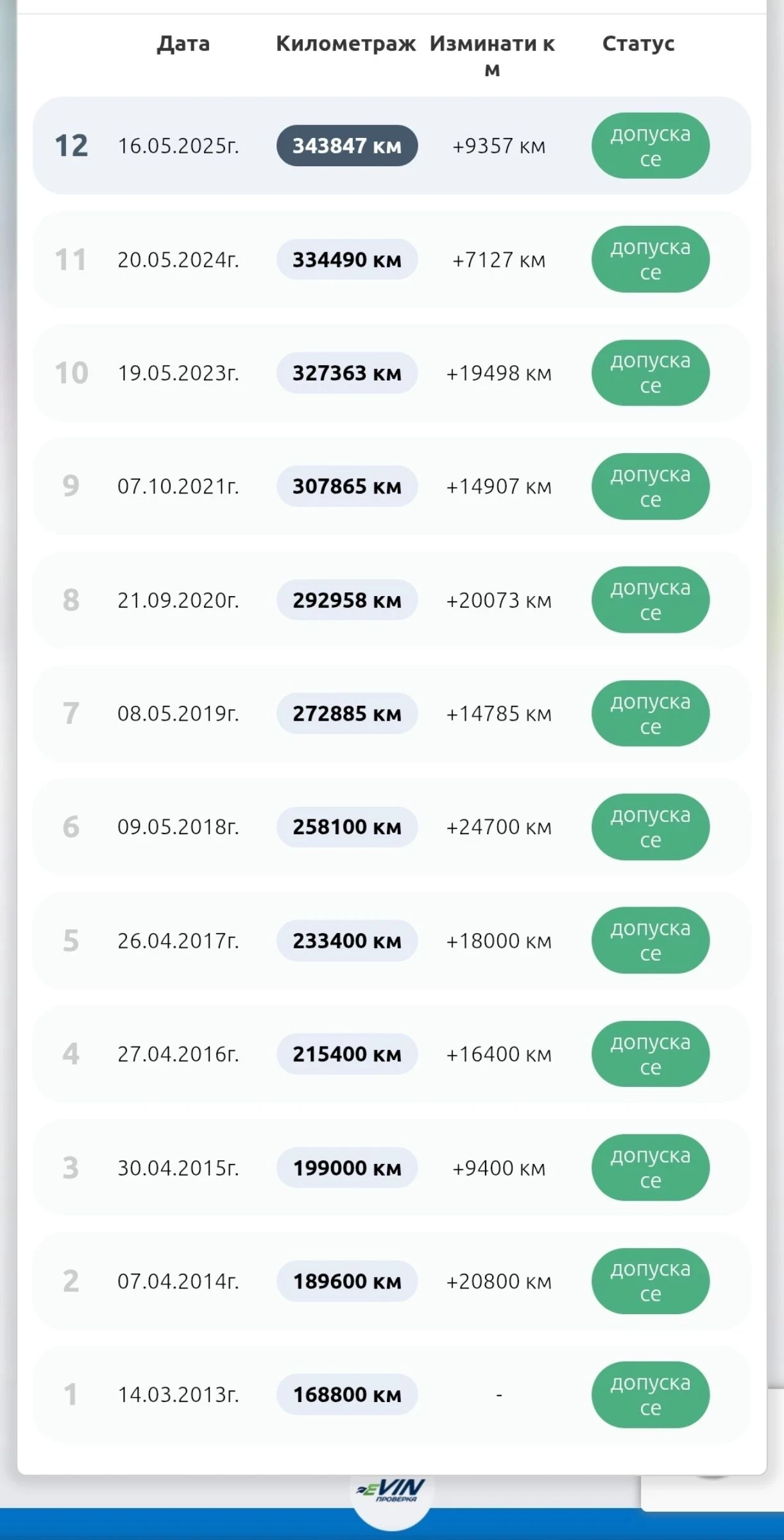Viewport: 784px width, 1540px height.
Task: Click status badge for 07.04.2014 inspection
Action: [x=650, y=1281]
